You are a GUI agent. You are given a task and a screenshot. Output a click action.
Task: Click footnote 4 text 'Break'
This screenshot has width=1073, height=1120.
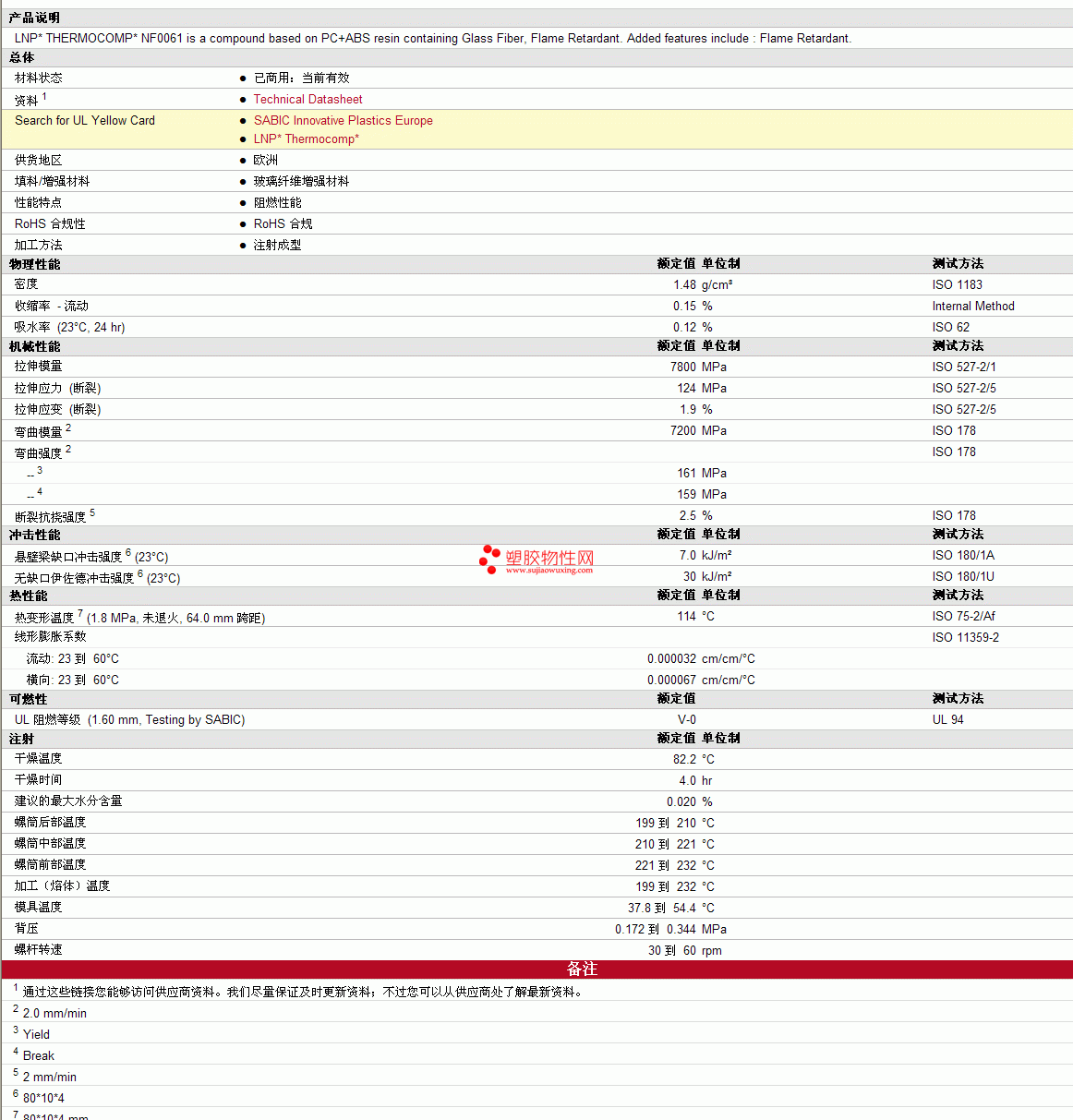[x=39, y=1056]
